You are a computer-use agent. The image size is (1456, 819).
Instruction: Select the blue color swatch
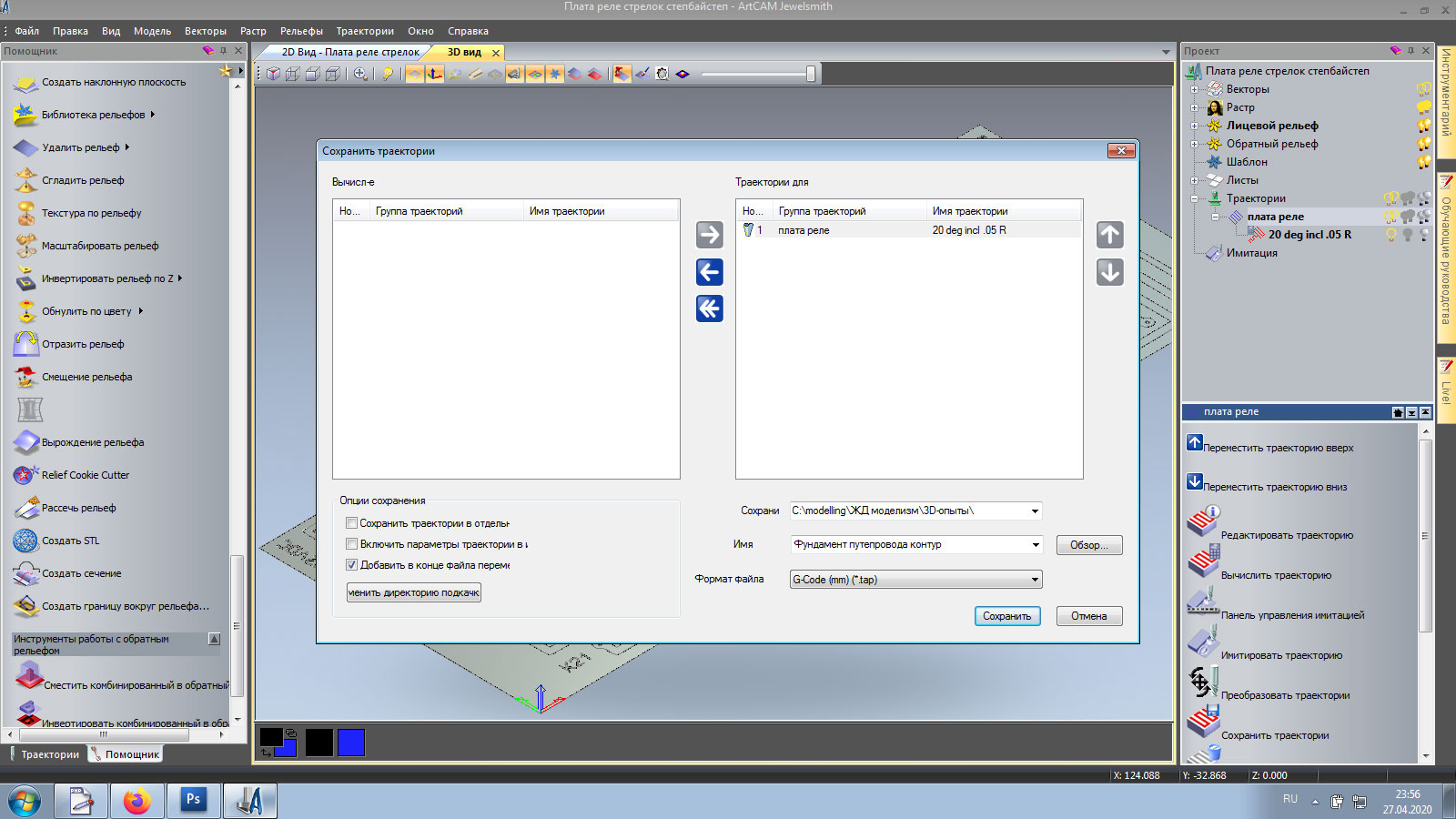(x=351, y=743)
